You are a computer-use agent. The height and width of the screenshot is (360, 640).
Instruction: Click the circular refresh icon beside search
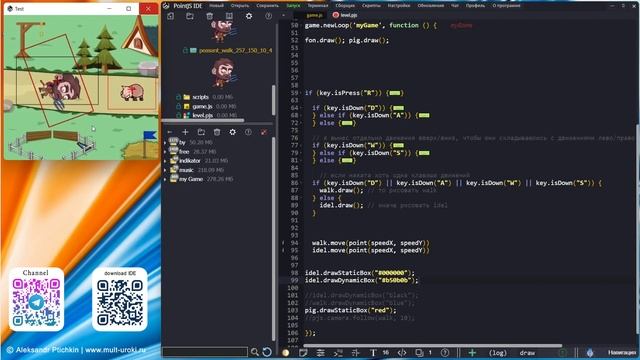(x=267, y=352)
